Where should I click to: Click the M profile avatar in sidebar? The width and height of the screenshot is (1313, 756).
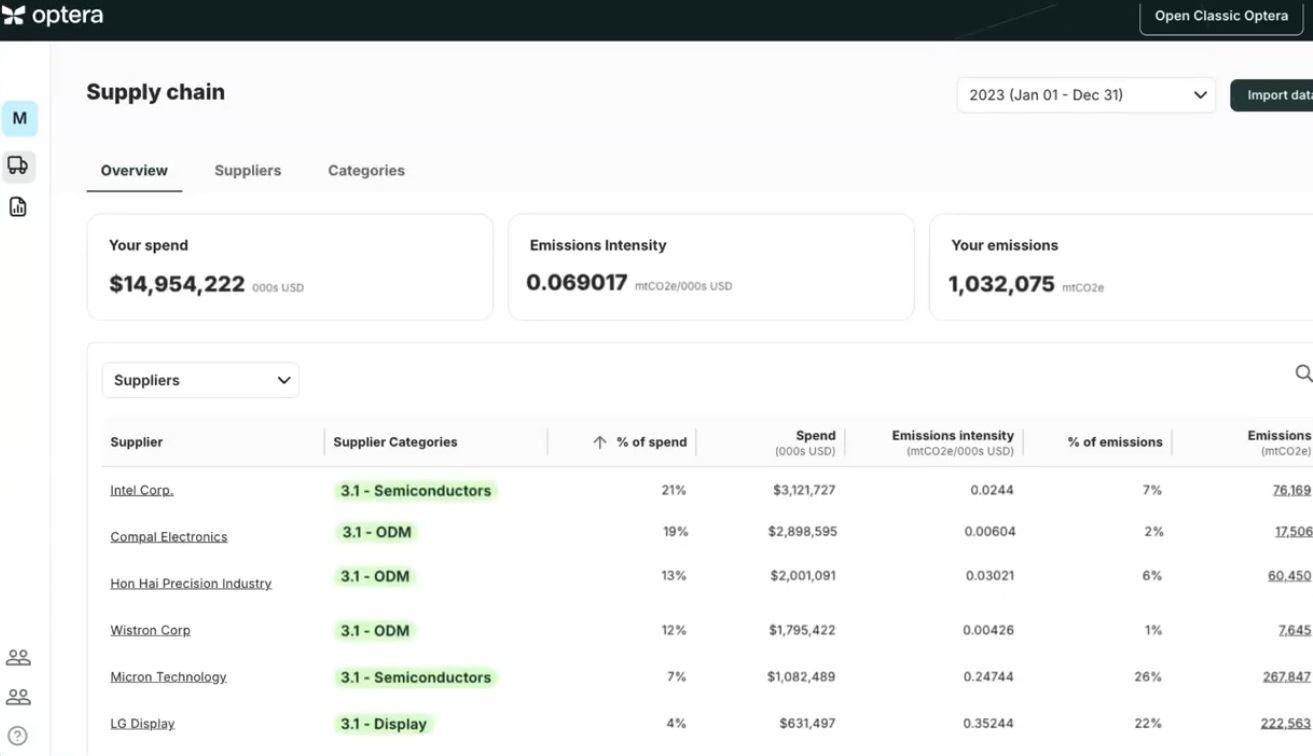[19, 117]
